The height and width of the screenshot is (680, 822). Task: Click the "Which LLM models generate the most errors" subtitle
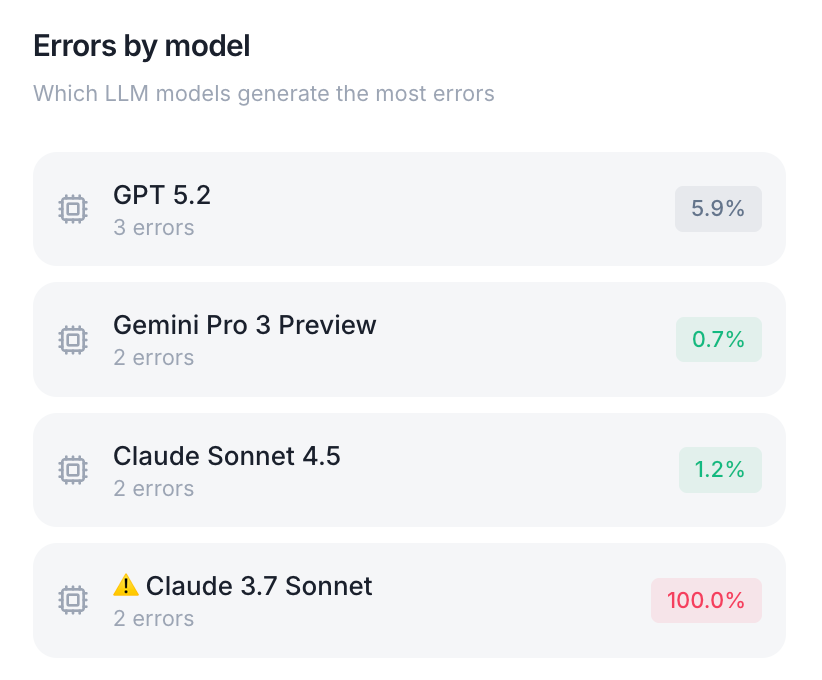[264, 94]
